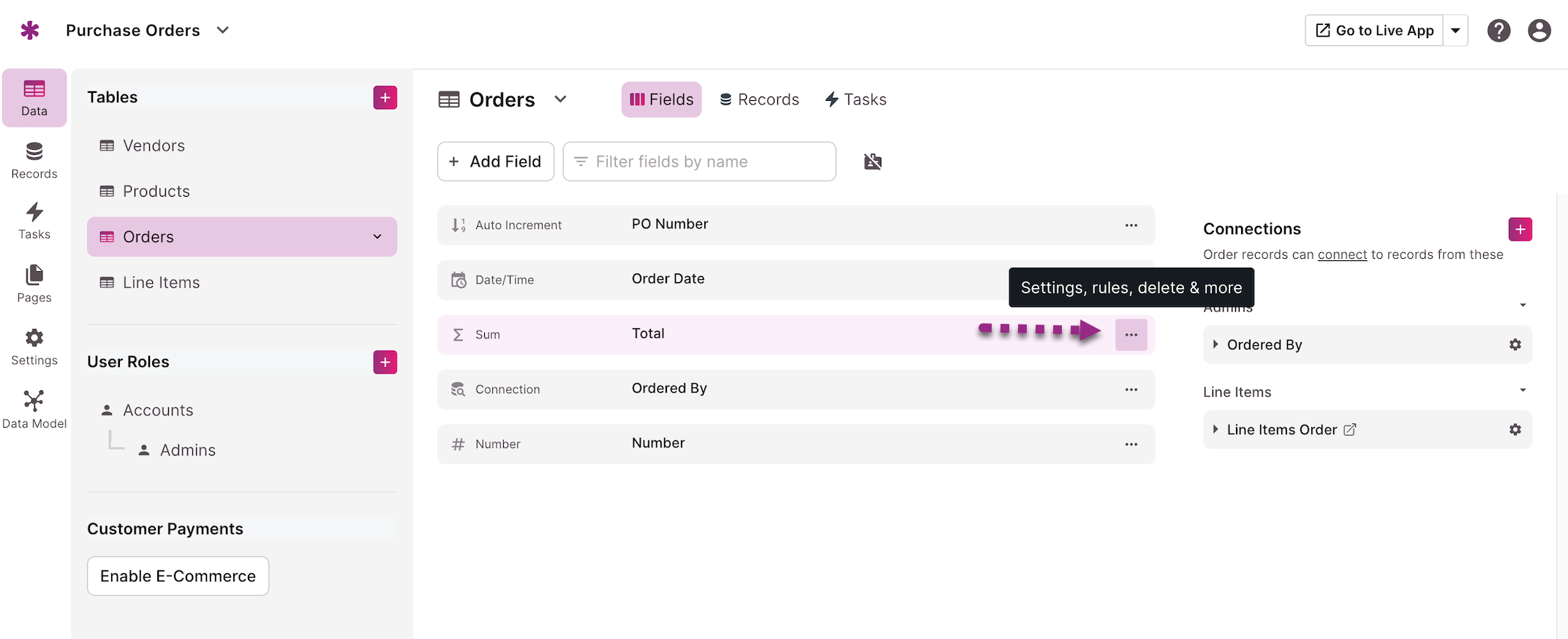
Task: Click the Filter fields by name input
Action: click(699, 162)
